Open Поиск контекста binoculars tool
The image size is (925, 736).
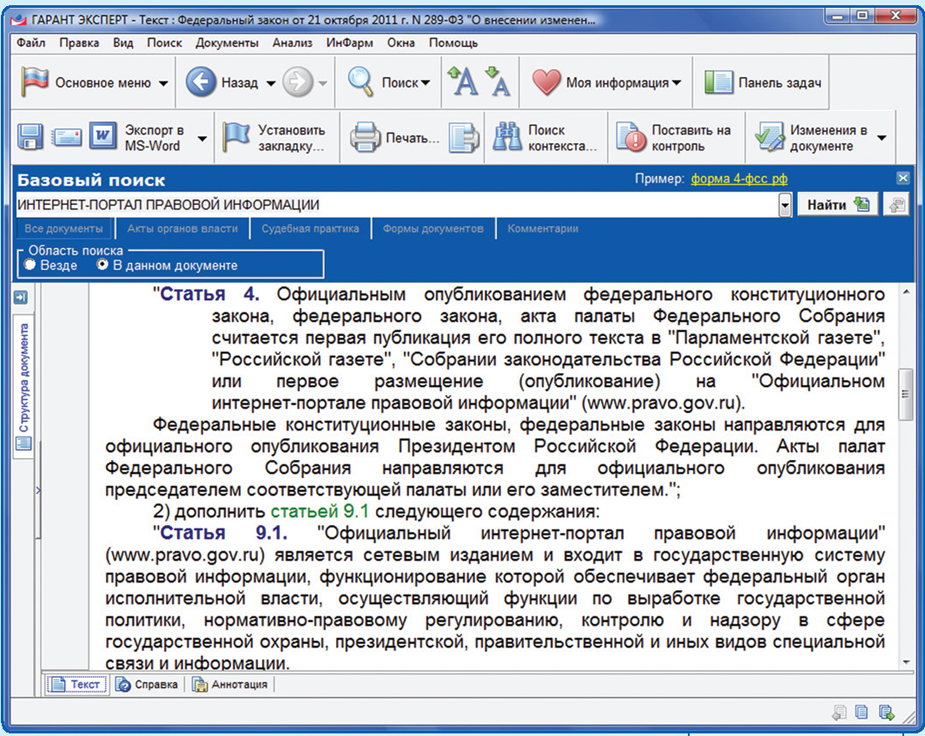point(507,138)
